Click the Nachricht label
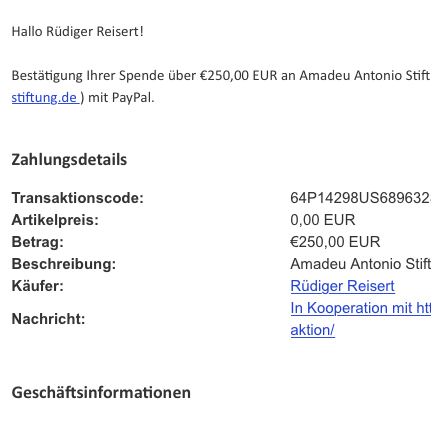The width and height of the screenshot is (431, 421). (49, 319)
